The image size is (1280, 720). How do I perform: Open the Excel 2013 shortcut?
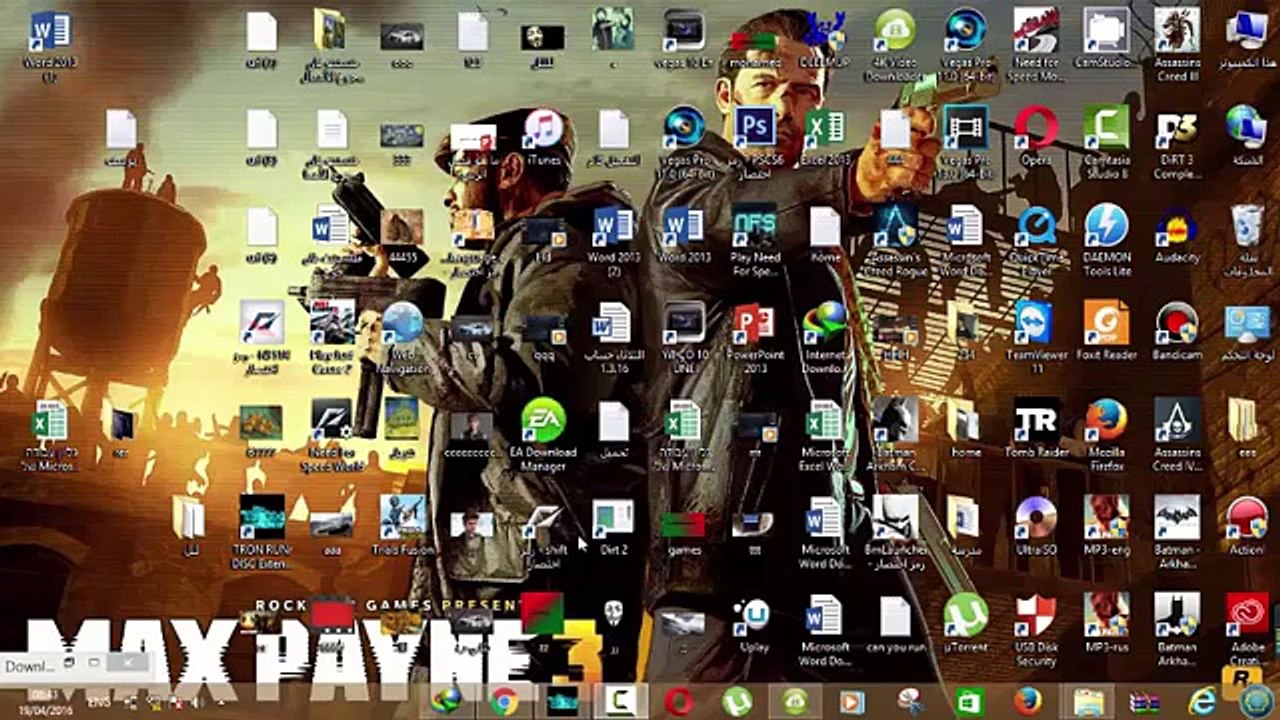point(825,138)
